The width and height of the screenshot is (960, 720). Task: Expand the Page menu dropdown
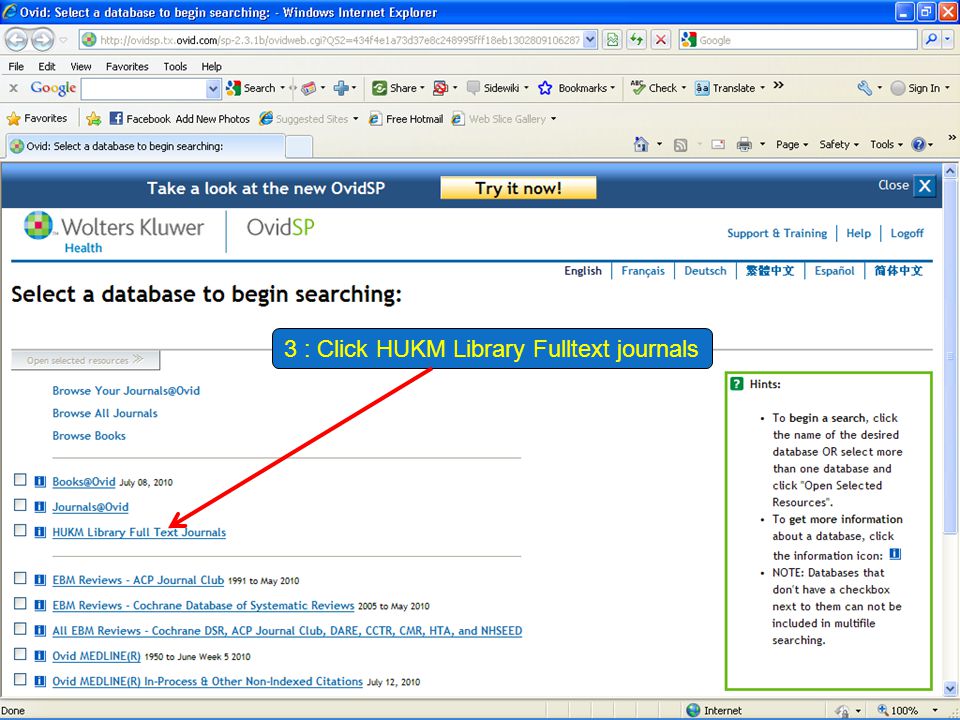tap(792, 144)
